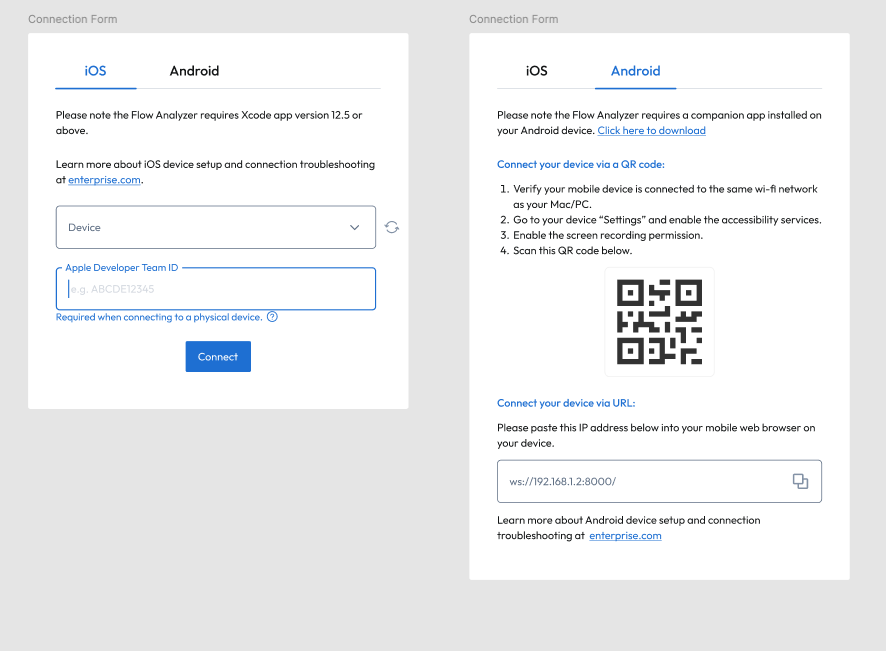This screenshot has width=886, height=651.
Task: Select the ws://192.168.1.2:8000/ address field
Action: click(x=640, y=481)
